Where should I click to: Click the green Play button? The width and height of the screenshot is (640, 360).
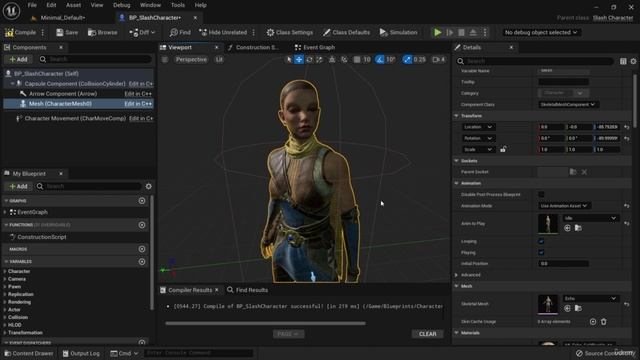click(x=438, y=32)
